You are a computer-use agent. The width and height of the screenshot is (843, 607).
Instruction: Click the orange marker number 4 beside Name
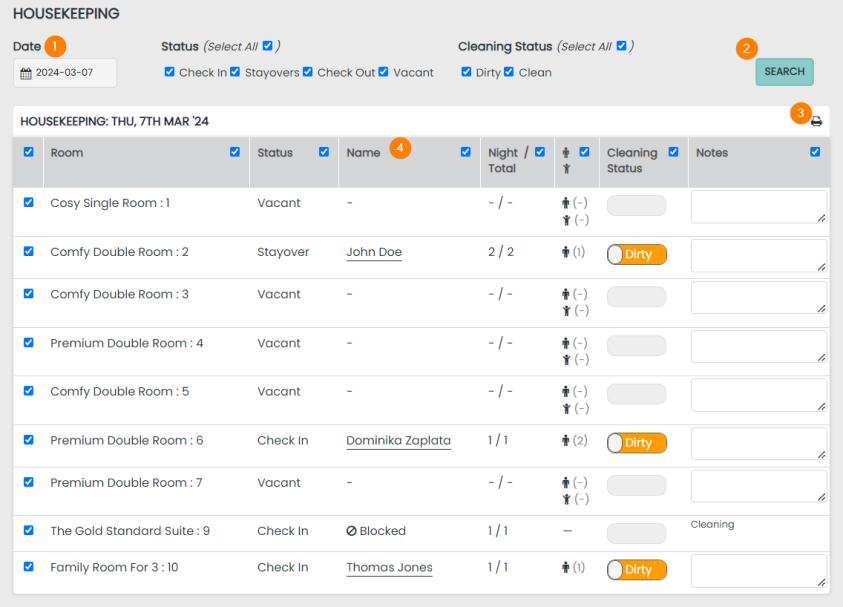click(x=400, y=148)
